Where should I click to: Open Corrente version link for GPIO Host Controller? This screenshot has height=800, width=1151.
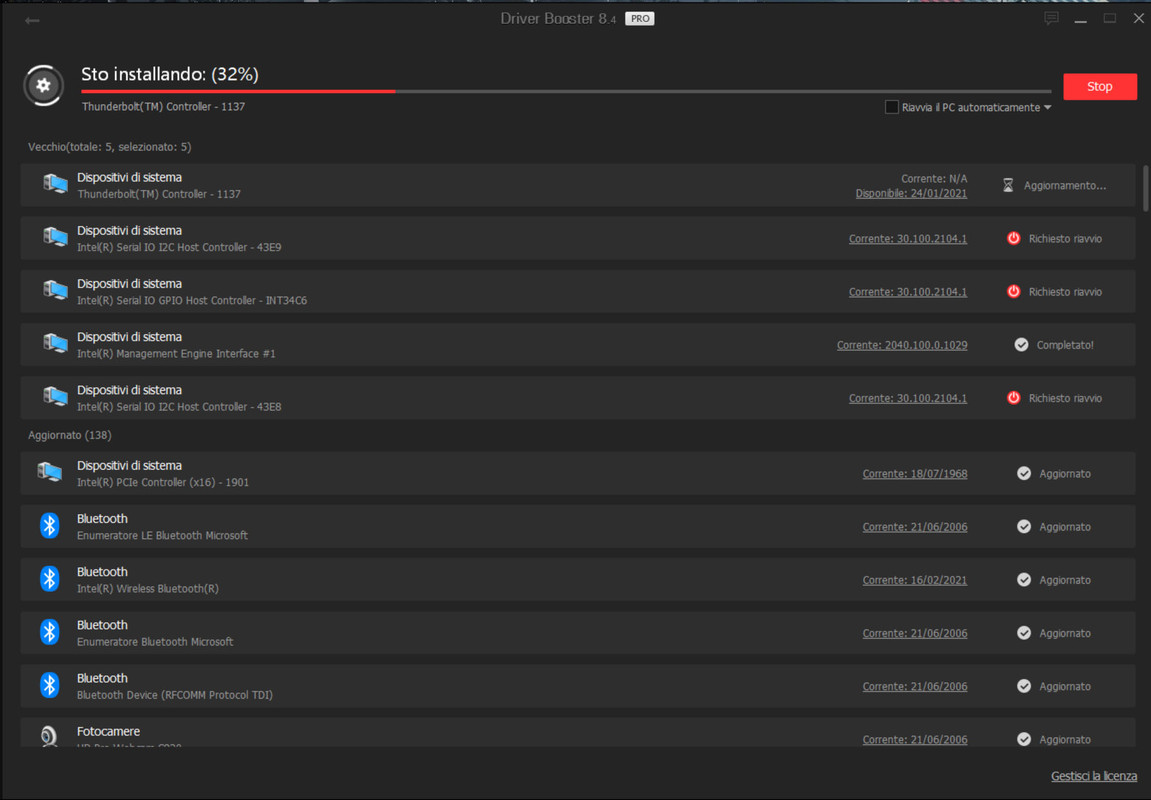[907, 292]
